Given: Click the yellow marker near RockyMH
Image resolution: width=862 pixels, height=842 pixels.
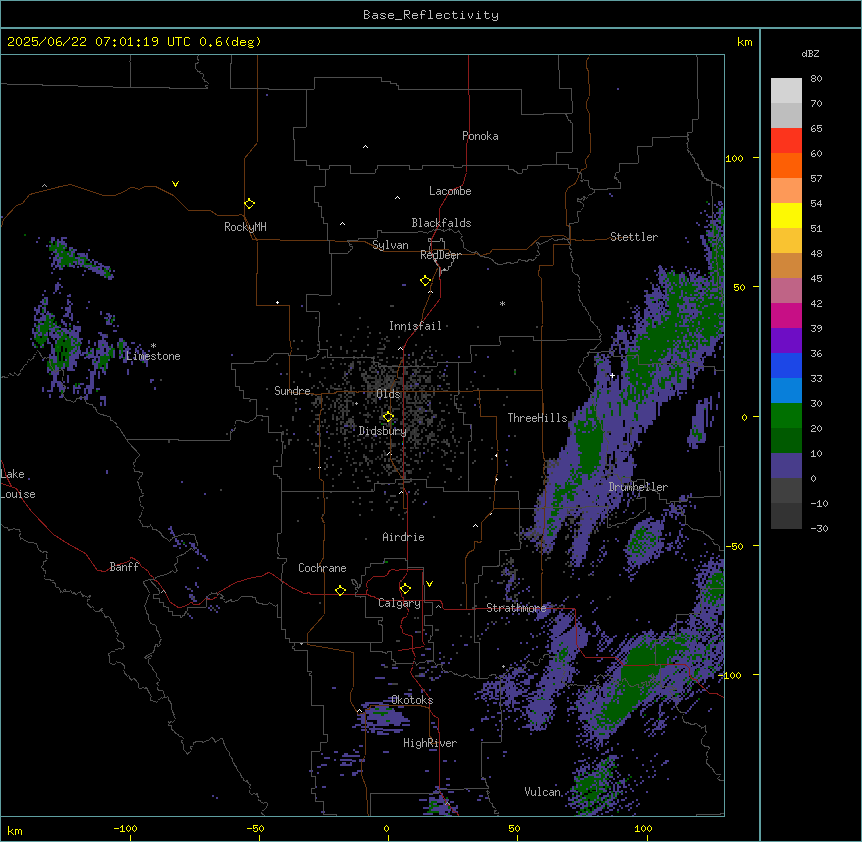Looking at the screenshot, I should [249, 204].
